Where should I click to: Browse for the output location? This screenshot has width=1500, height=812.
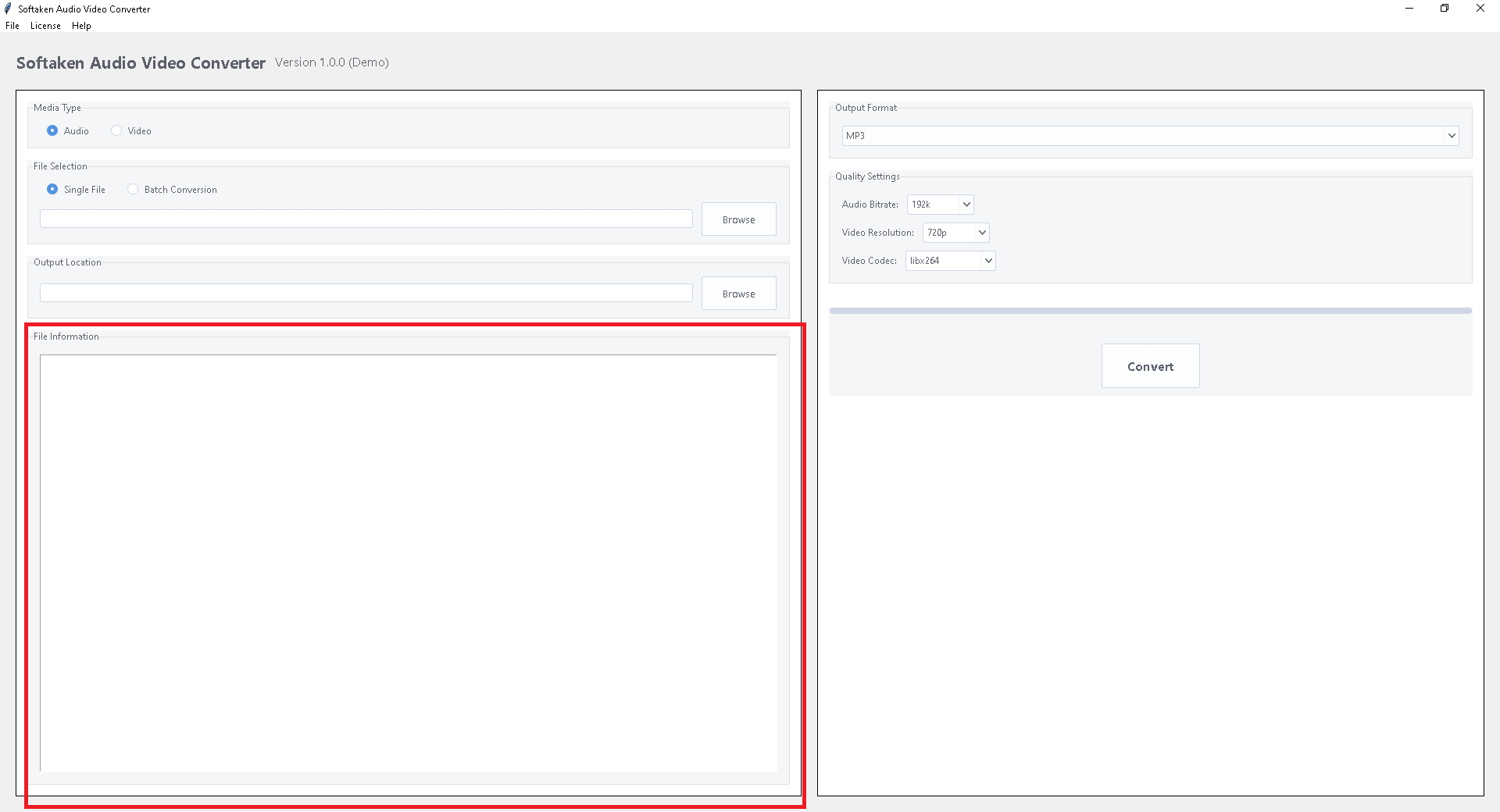pos(738,294)
